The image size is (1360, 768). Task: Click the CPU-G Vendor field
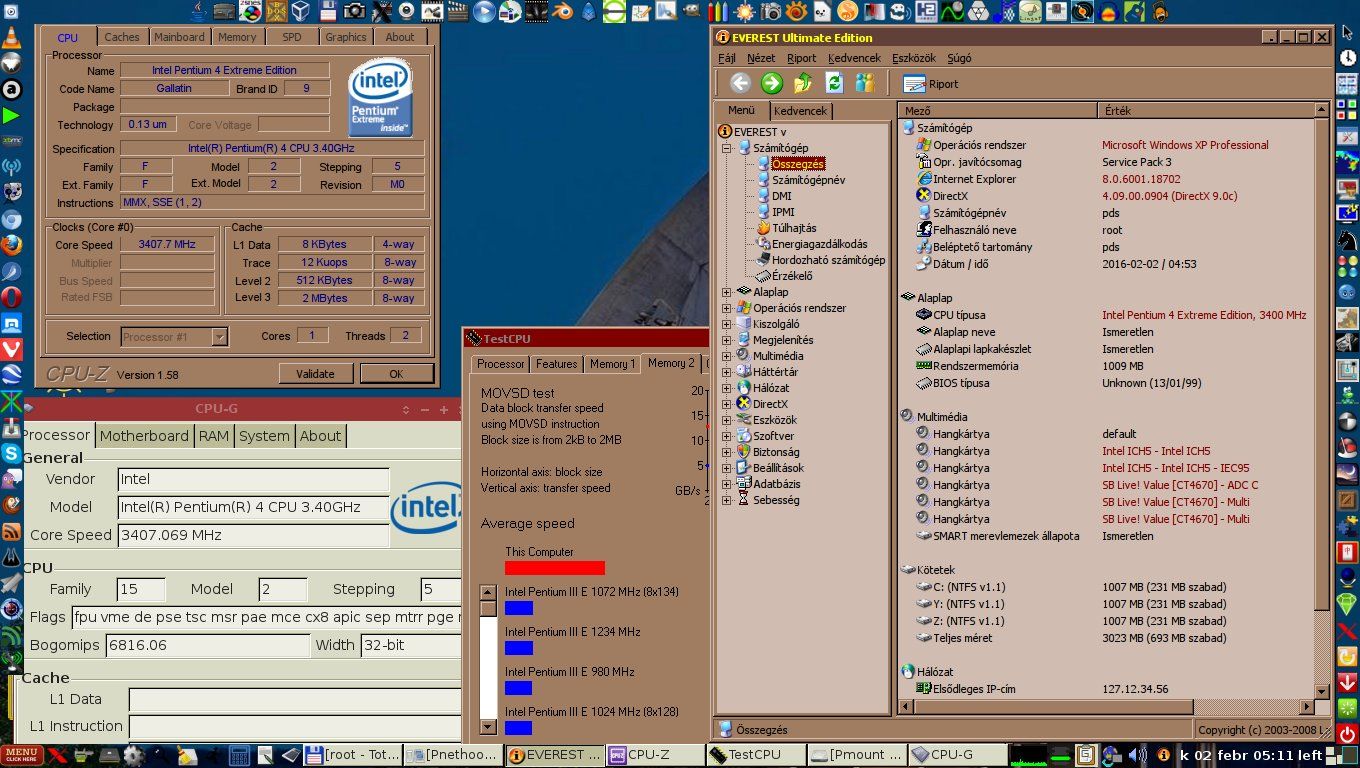tap(253, 479)
